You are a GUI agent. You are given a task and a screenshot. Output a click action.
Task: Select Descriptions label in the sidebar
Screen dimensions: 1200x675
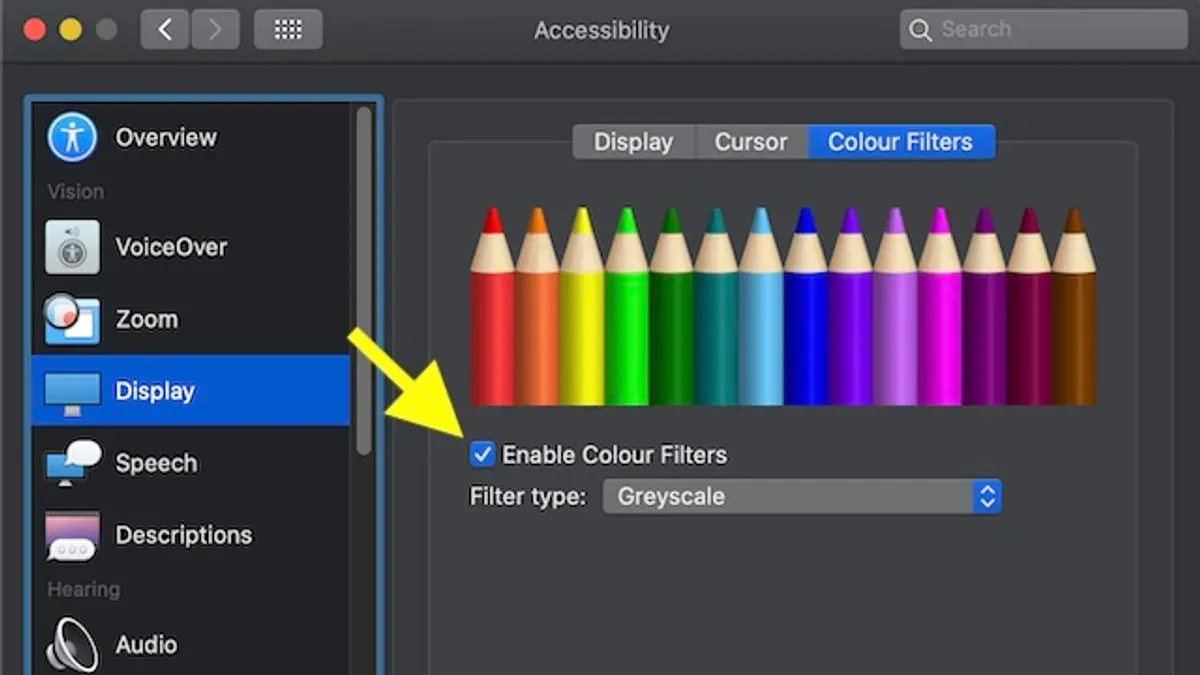[184, 535]
